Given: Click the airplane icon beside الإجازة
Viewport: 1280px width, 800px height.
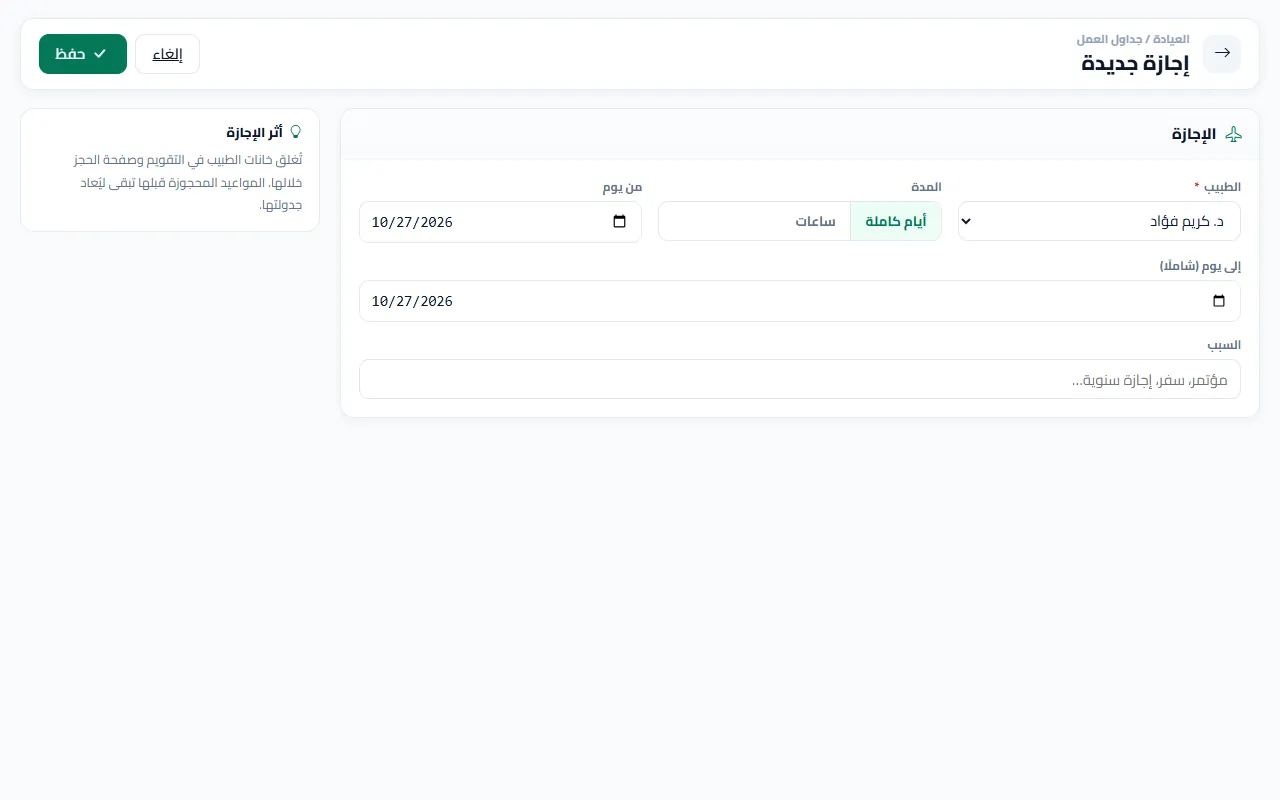Looking at the screenshot, I should point(1233,134).
